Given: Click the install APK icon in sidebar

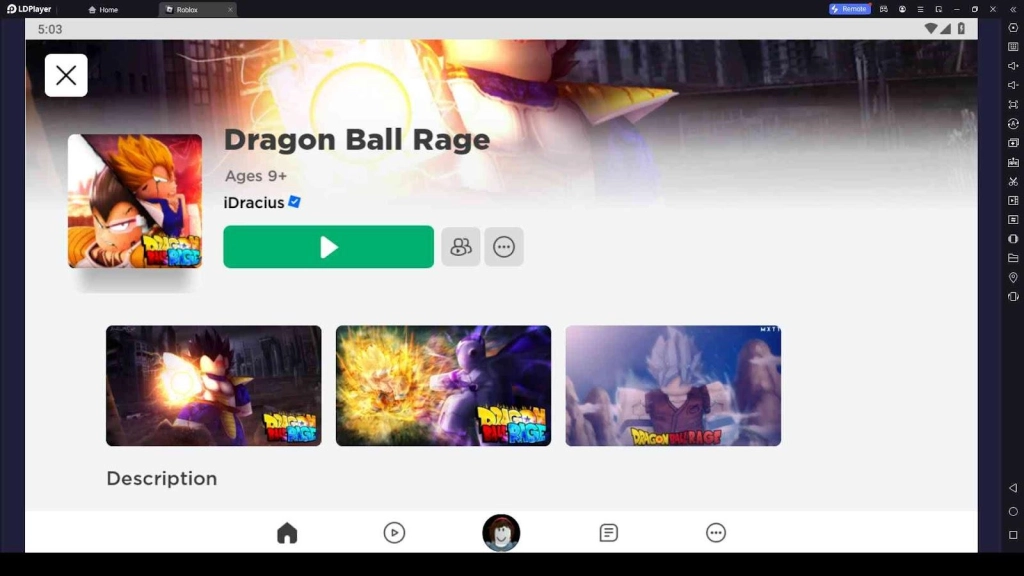Looking at the screenshot, I should click(x=1013, y=162).
